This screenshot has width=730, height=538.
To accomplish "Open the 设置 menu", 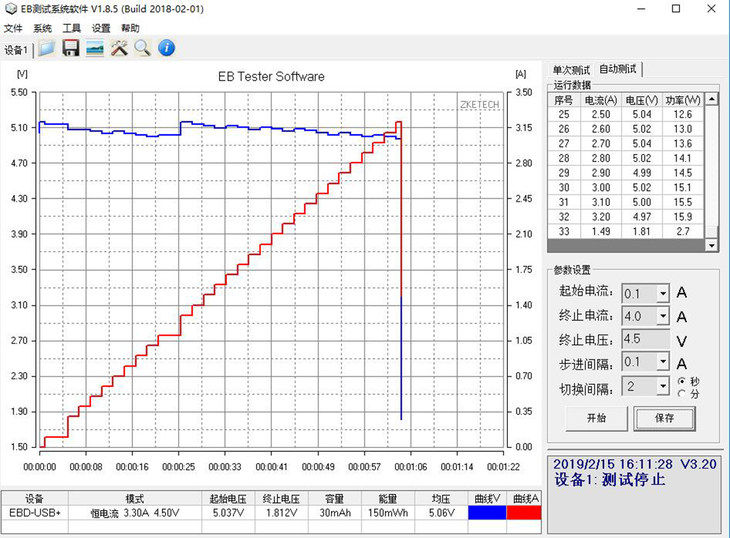I will pos(101,28).
